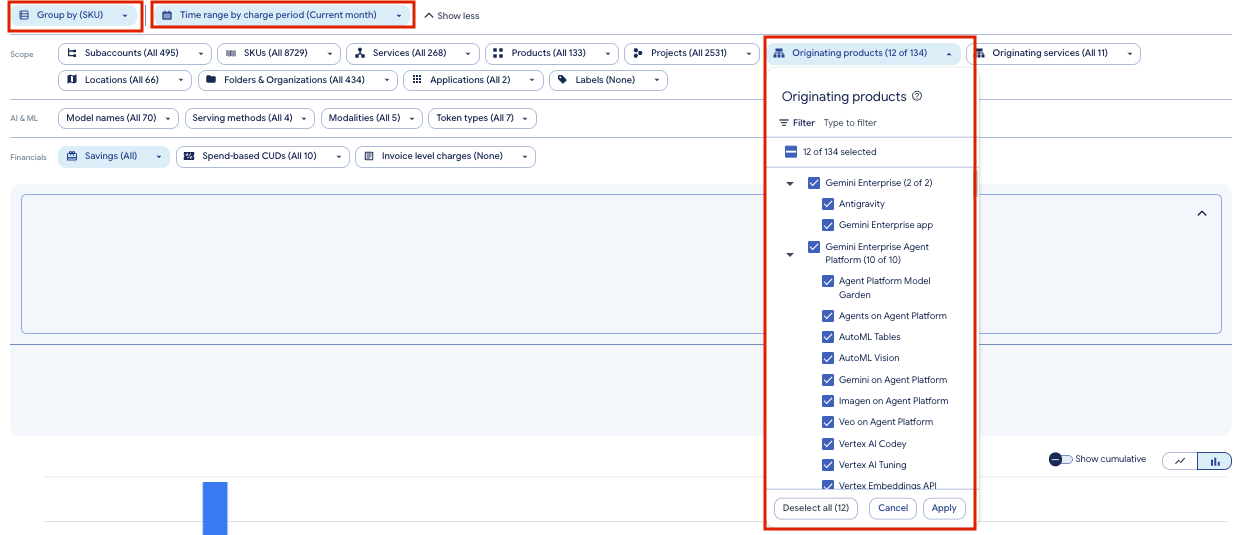Uncheck Gemini on Agent Platform
The image size is (1244, 535).
click(828, 380)
